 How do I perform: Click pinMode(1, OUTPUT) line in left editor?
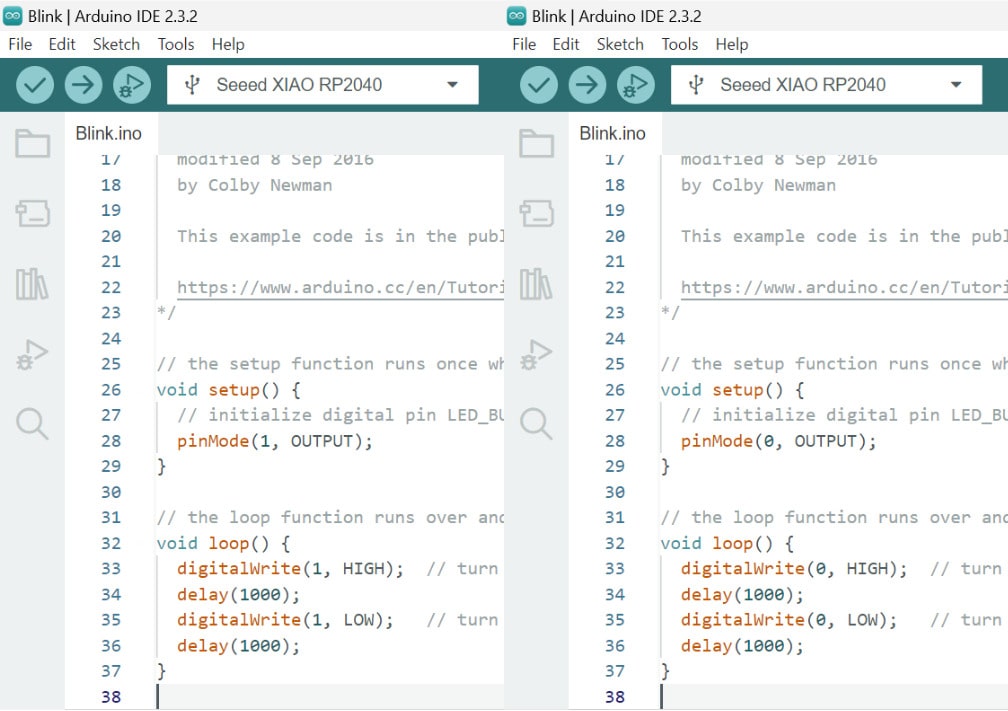(x=274, y=441)
